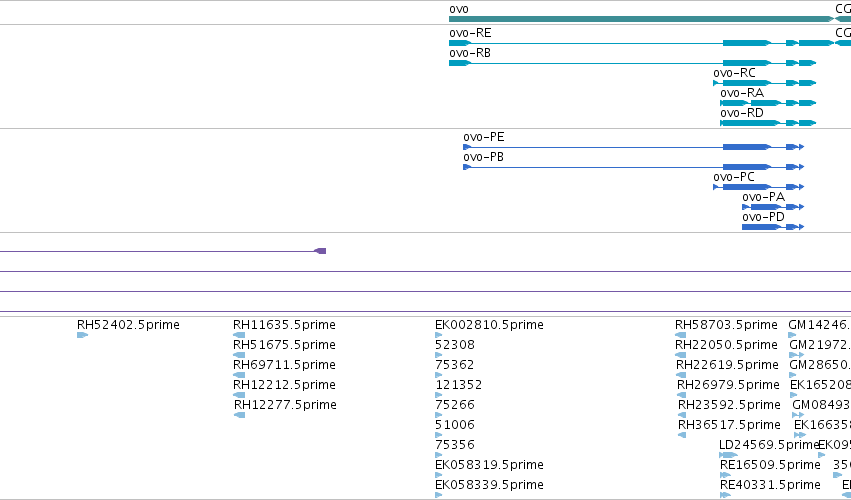This screenshot has height=500, width=851.
Task: Select the ovo-RB transcript label
Action: pyautogui.click(x=470, y=53)
